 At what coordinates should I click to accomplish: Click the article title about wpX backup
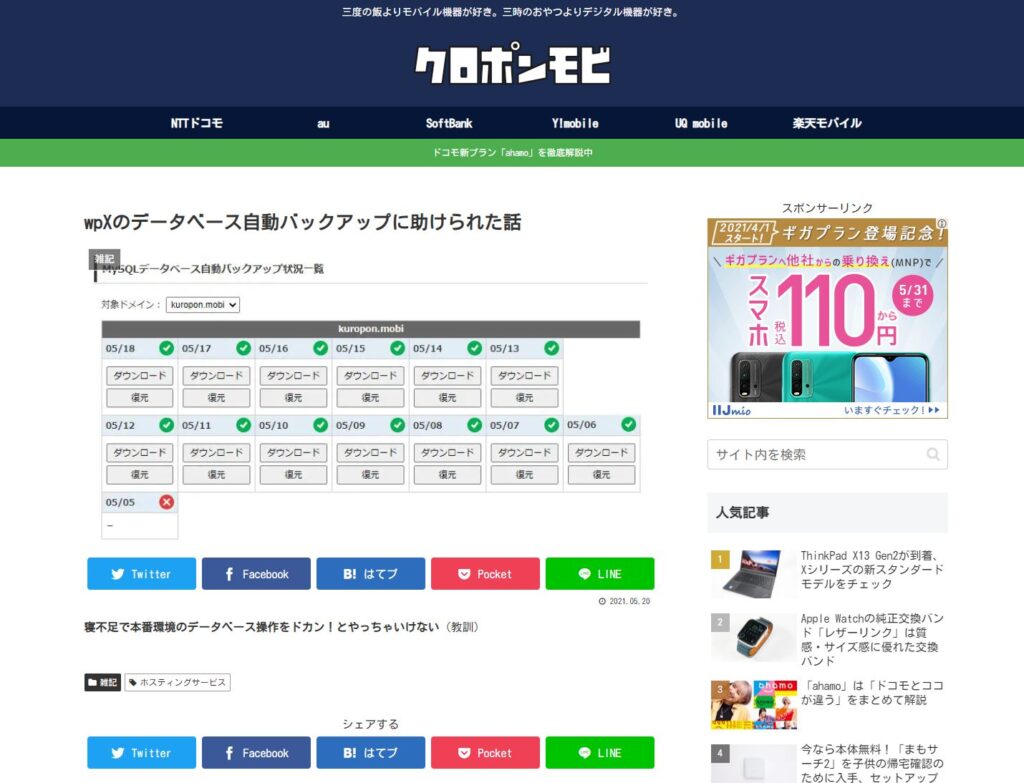[x=303, y=222]
